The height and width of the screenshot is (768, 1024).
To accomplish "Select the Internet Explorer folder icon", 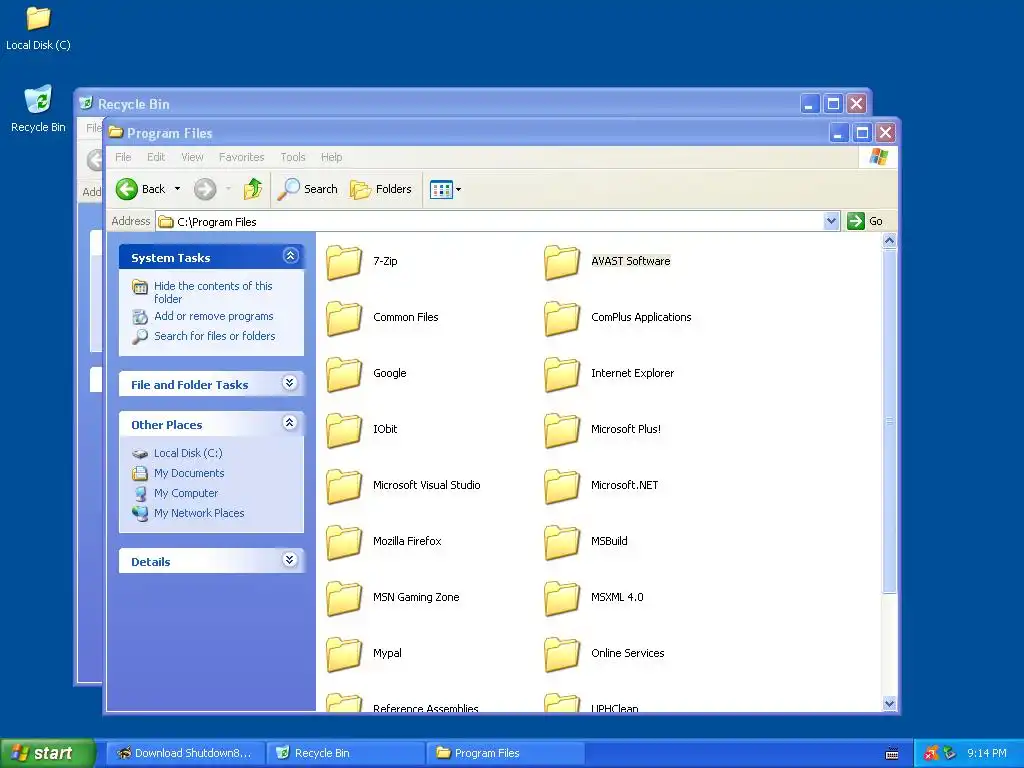I will pyautogui.click(x=562, y=374).
